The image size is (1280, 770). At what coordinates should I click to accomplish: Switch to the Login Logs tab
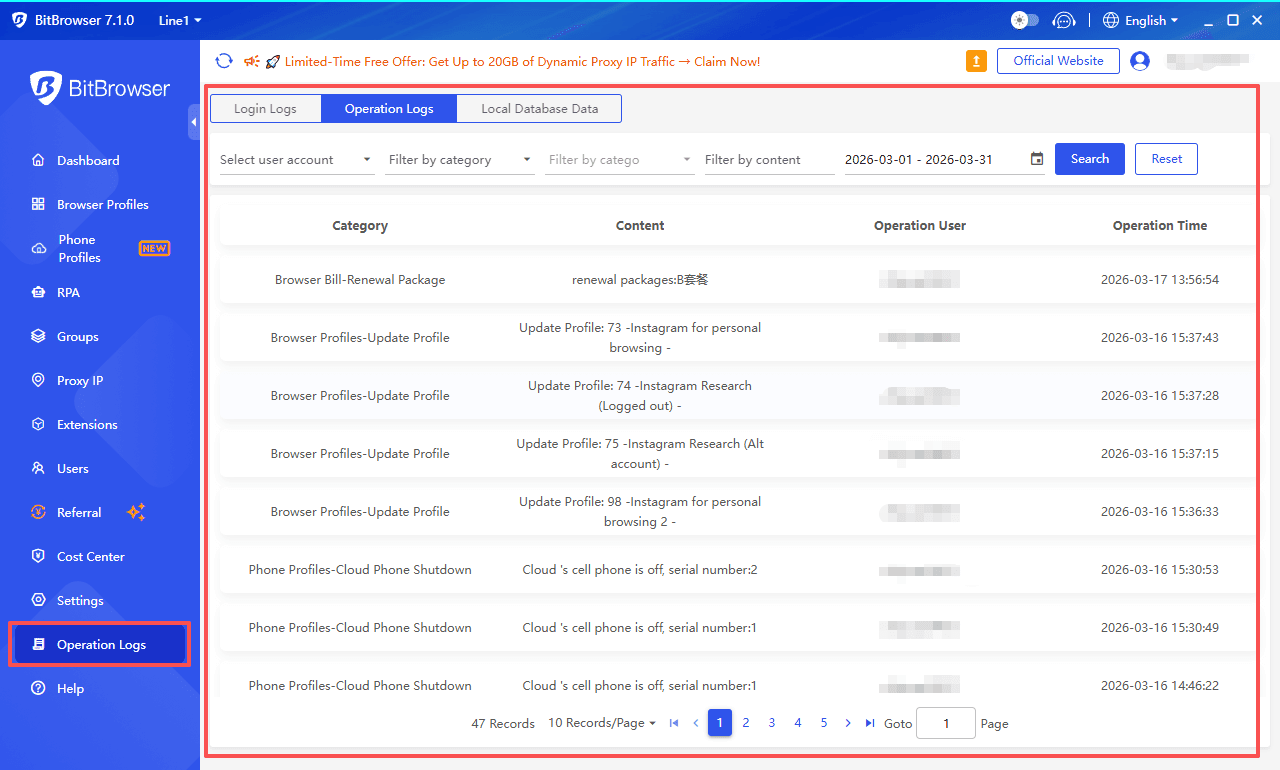pyautogui.click(x=265, y=108)
